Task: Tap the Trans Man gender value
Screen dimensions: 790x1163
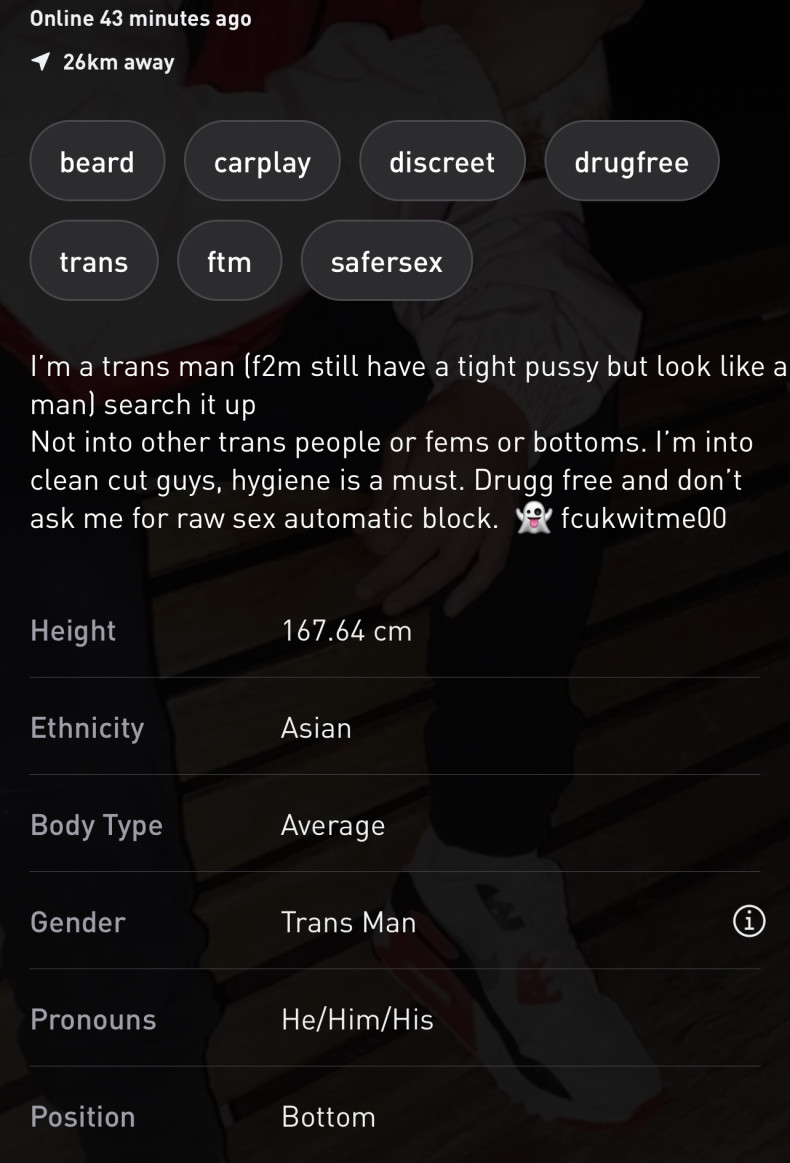Action: pyautogui.click(x=348, y=922)
